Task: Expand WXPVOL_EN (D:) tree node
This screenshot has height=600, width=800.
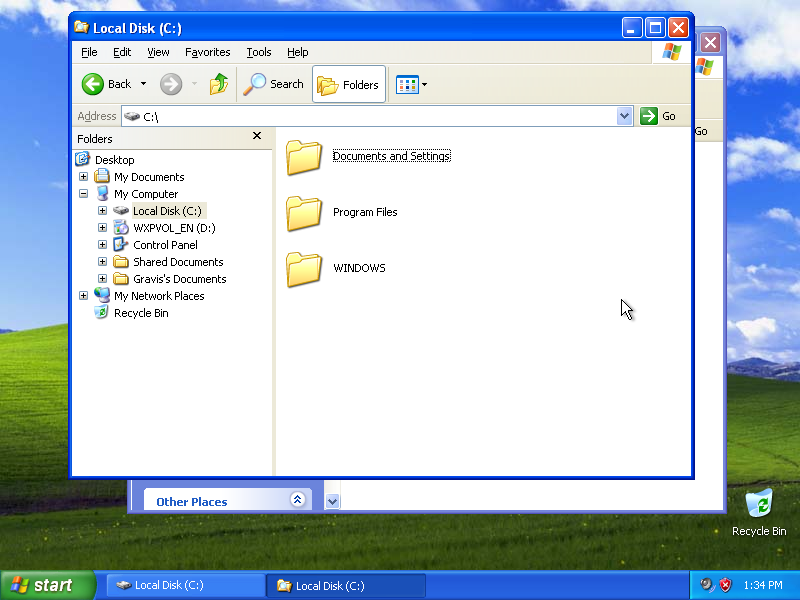Action: (x=103, y=228)
